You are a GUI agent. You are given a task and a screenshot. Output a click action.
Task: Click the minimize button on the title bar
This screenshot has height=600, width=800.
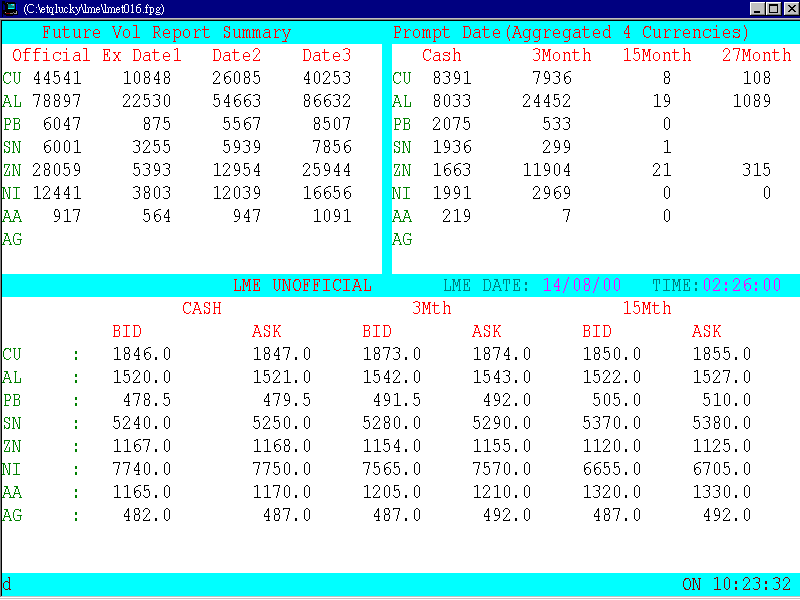pos(756,8)
